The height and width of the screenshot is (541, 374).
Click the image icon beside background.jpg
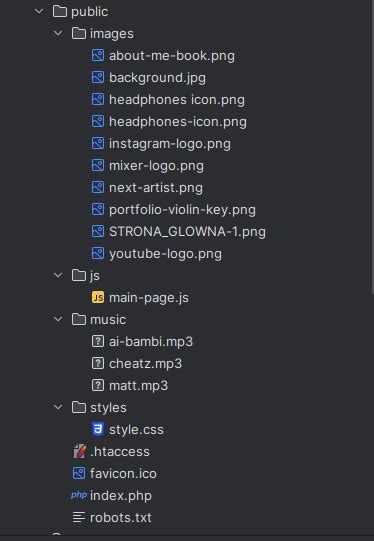98,78
